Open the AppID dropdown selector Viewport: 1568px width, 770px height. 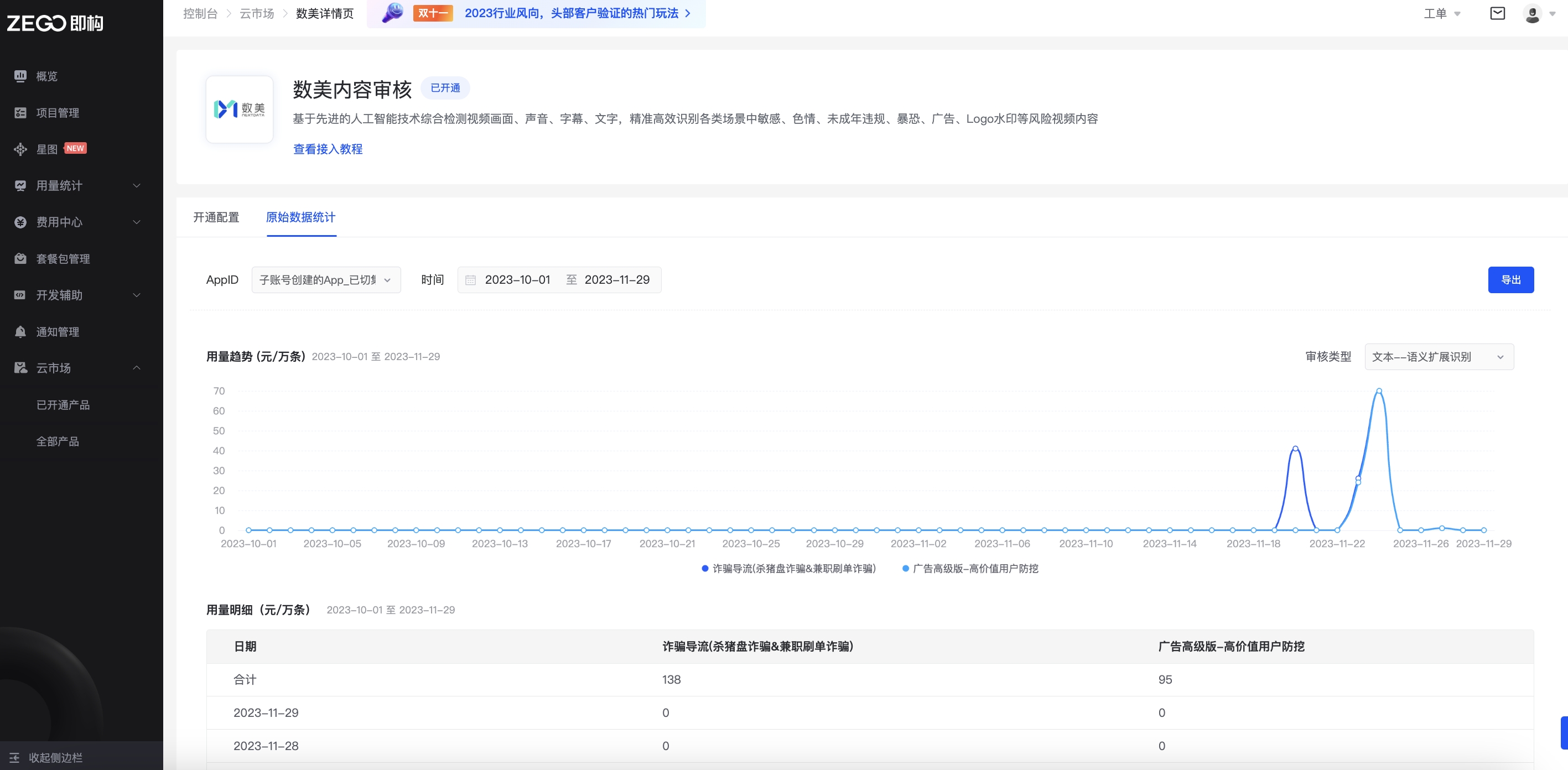[326, 280]
